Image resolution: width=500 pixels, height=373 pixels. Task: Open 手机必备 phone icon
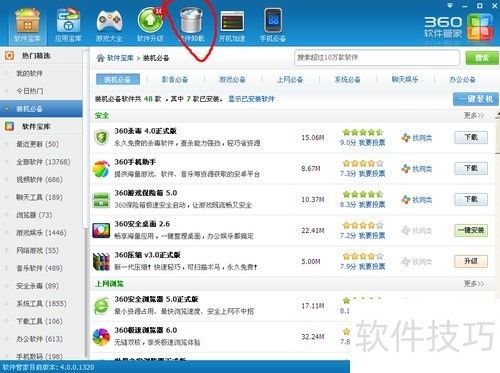coord(273,25)
